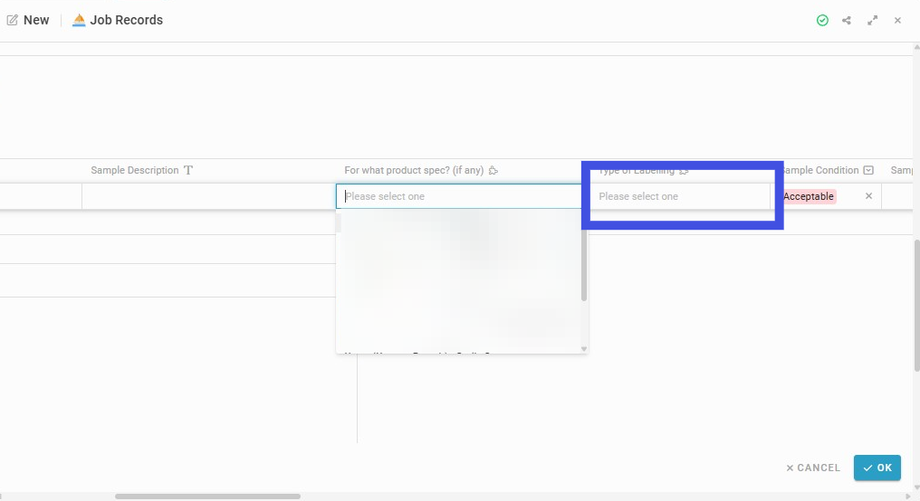Confirm with the OK button
Screen dimensions: 920x501
coord(877,468)
